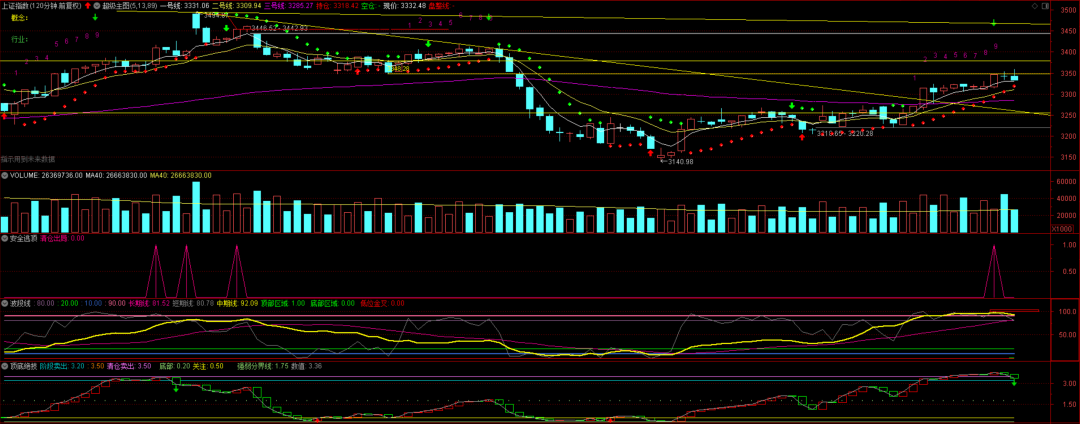Click the 3140.98 low price label
Image resolution: width=1080 pixels, height=424 pixels.
pos(679,161)
